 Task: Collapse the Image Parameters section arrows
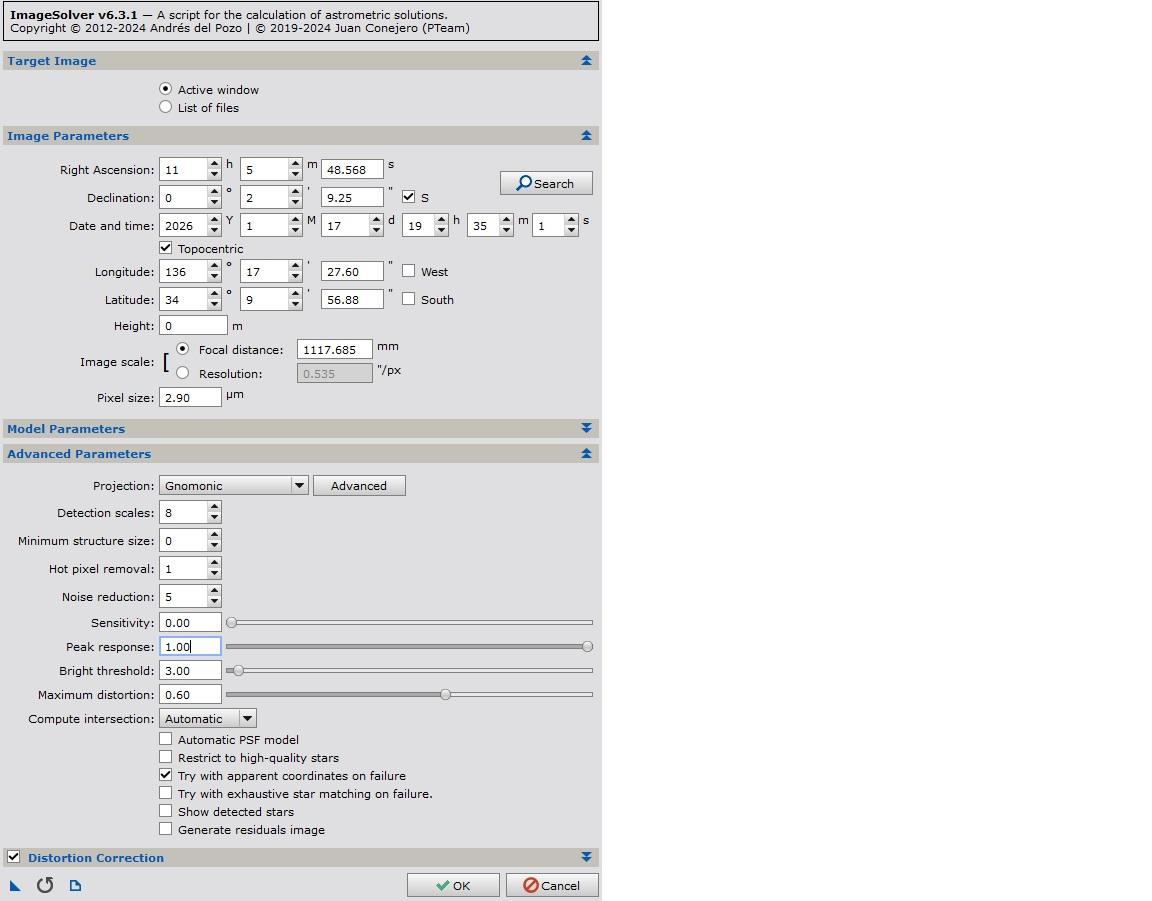coord(586,136)
